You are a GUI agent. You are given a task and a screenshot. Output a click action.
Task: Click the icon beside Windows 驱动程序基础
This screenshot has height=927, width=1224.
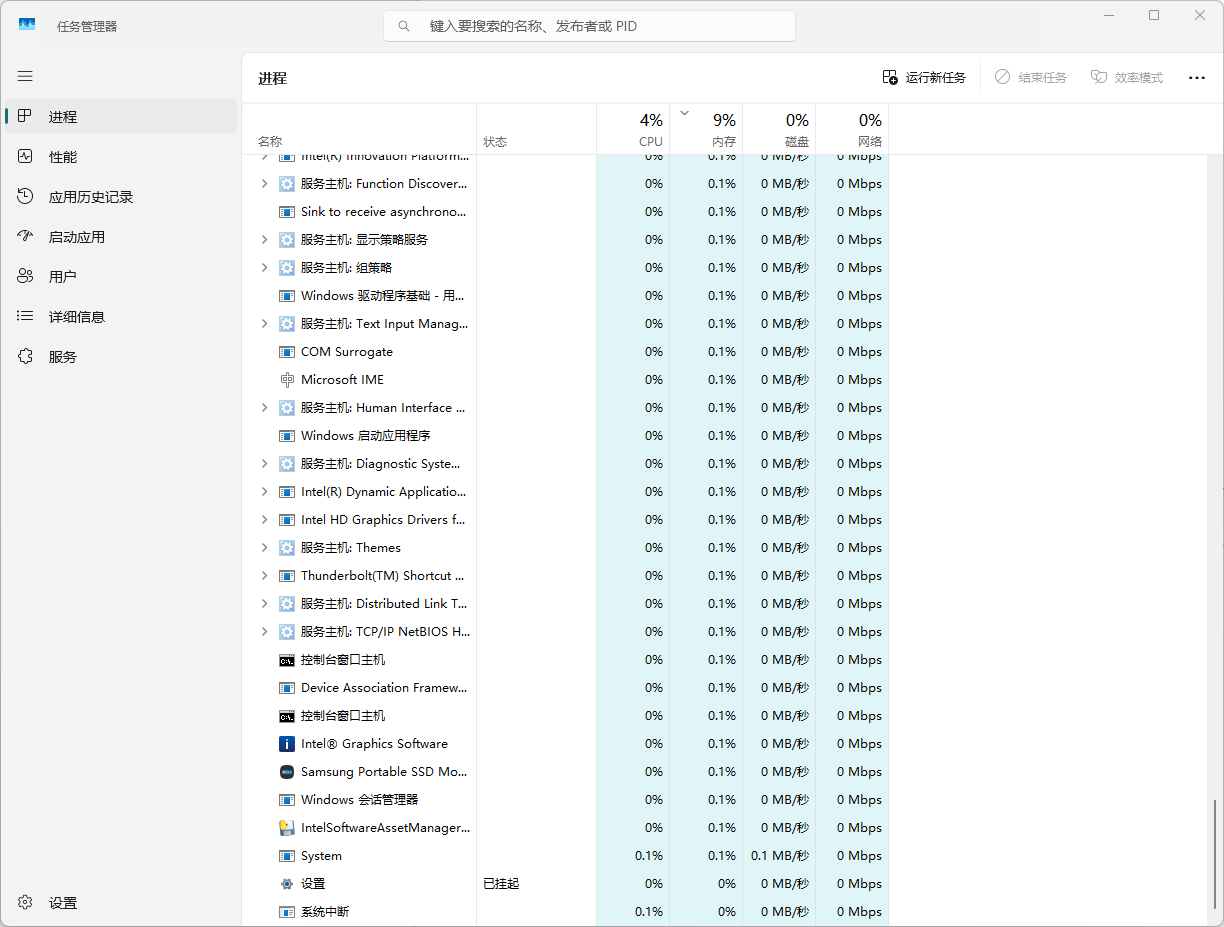[x=287, y=296]
